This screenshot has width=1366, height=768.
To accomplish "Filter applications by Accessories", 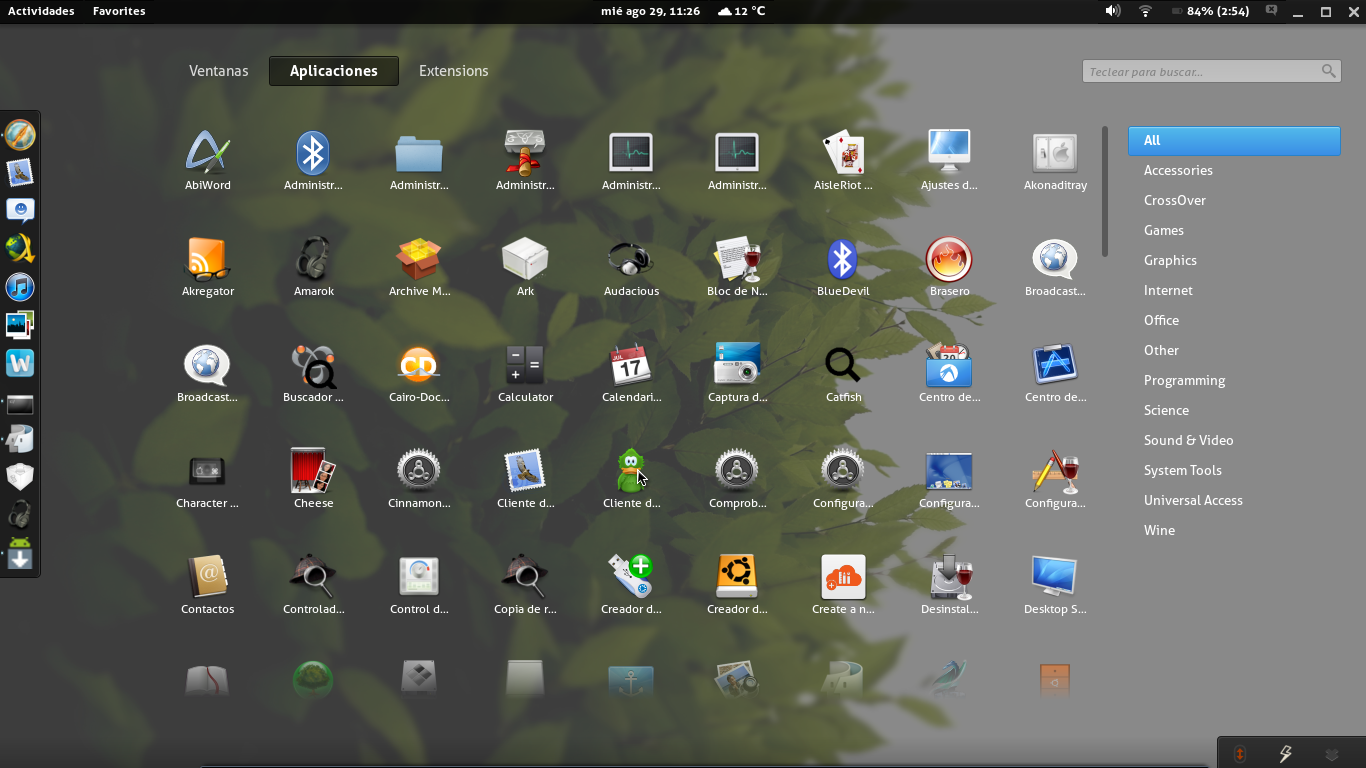I will (x=1178, y=170).
